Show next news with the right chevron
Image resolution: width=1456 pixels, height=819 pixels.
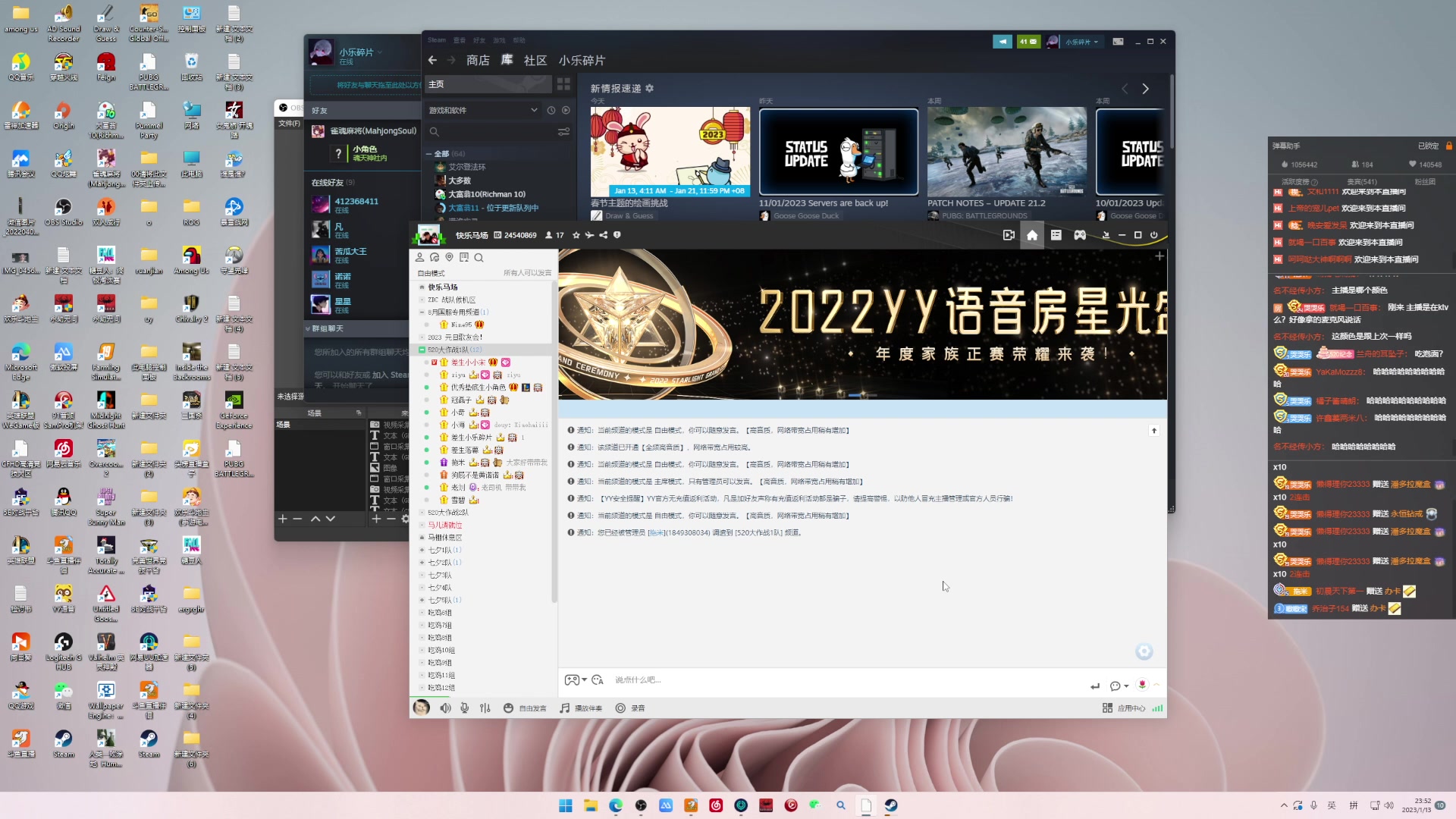click(x=1145, y=89)
